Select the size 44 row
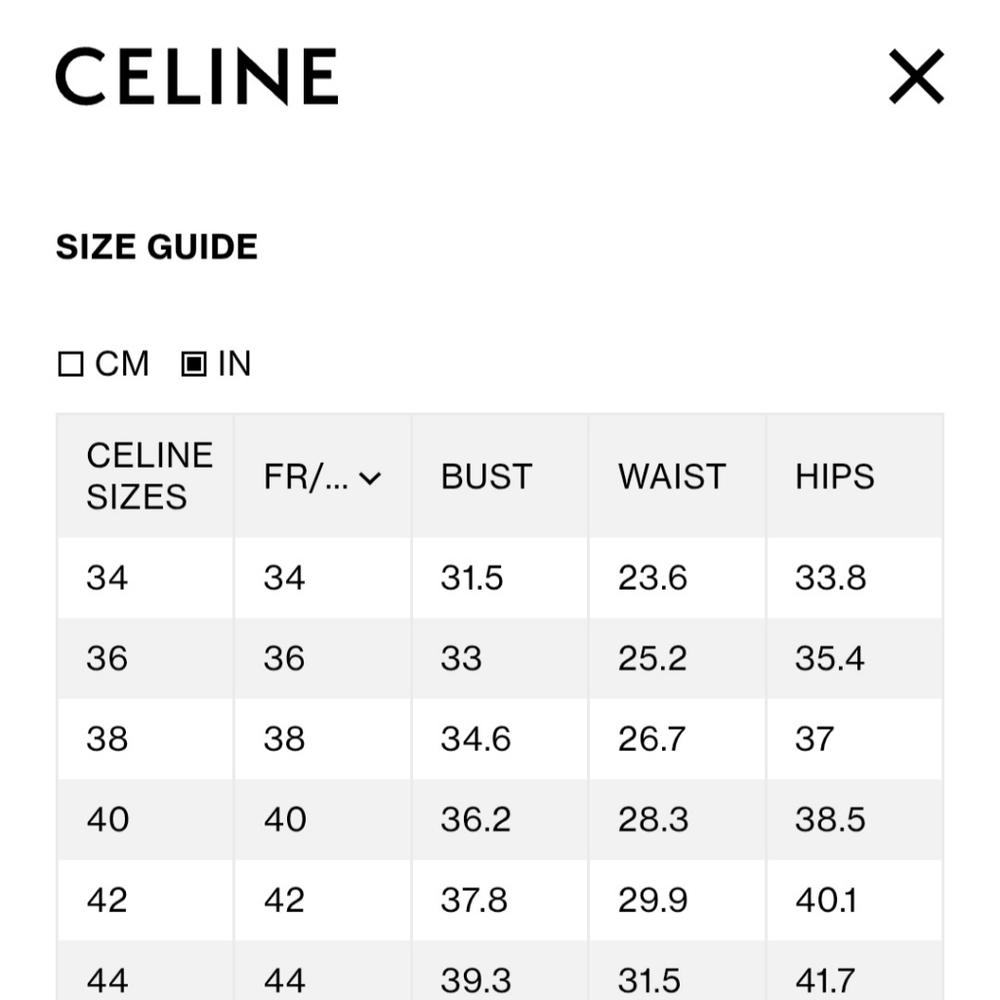The height and width of the screenshot is (1000, 1000). point(107,980)
